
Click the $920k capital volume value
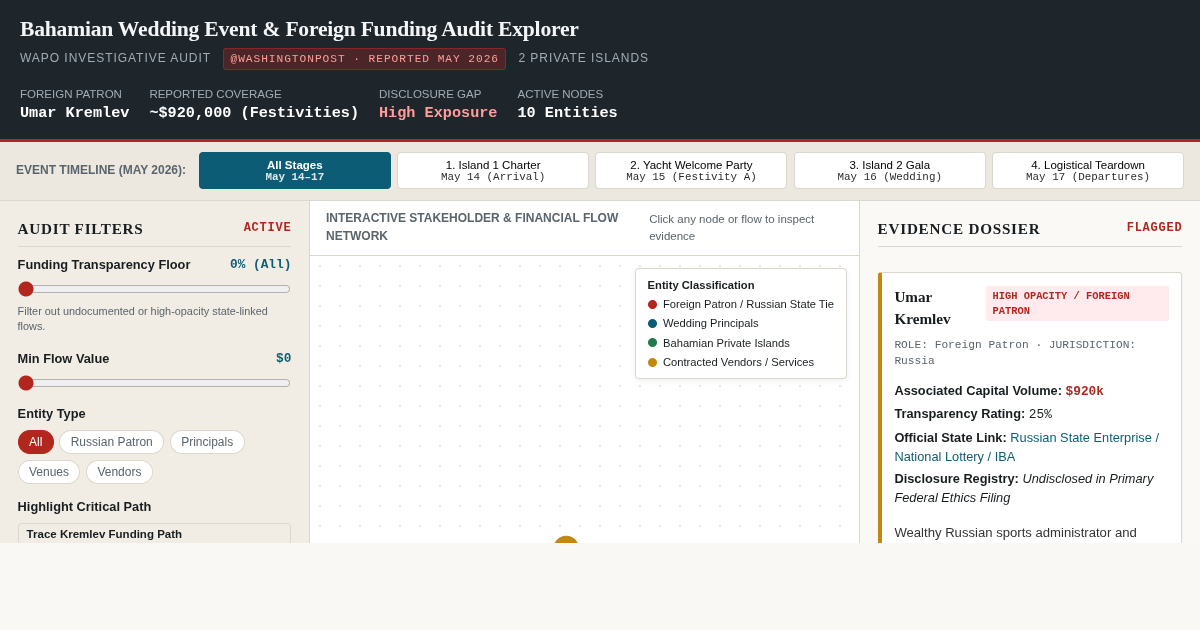tap(1084, 391)
